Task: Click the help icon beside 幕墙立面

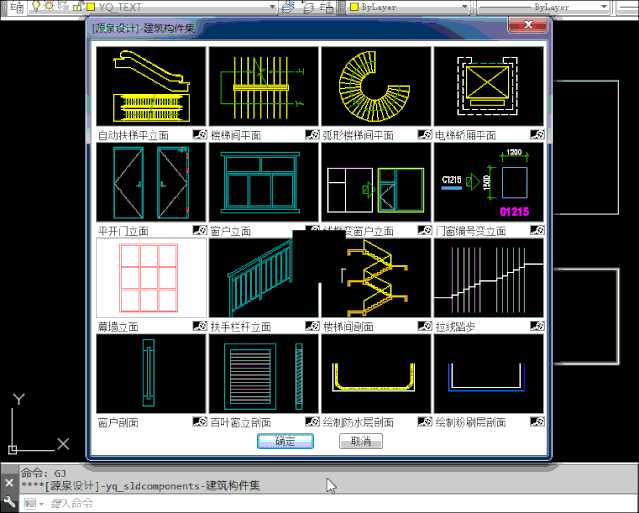Action: point(200,326)
